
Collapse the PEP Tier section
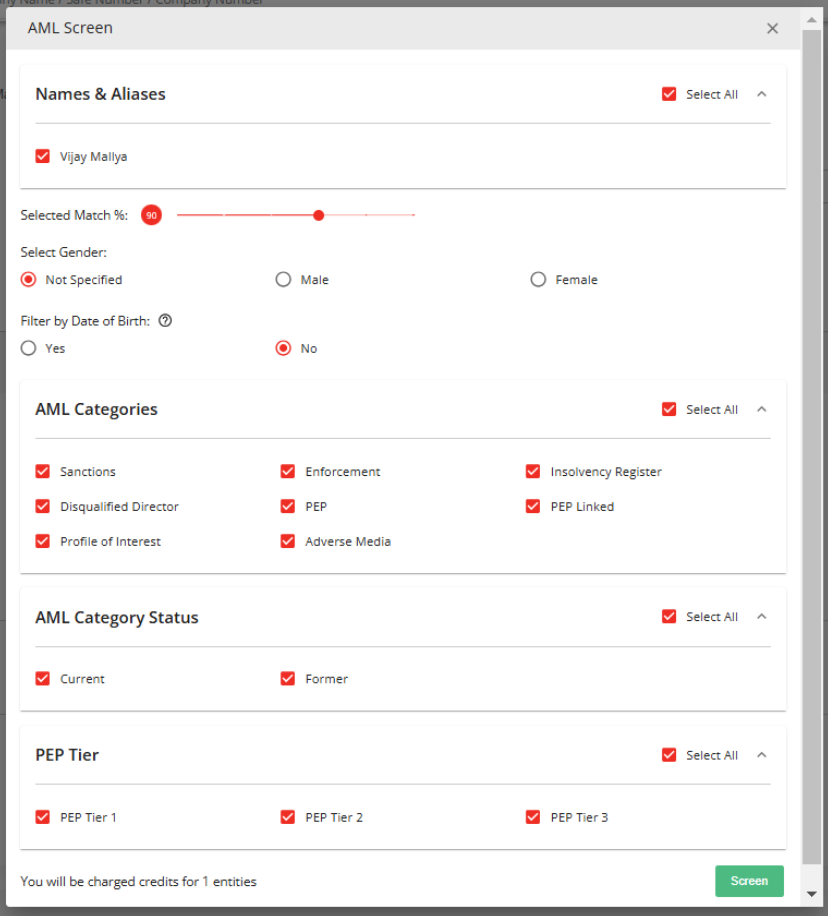(x=762, y=755)
